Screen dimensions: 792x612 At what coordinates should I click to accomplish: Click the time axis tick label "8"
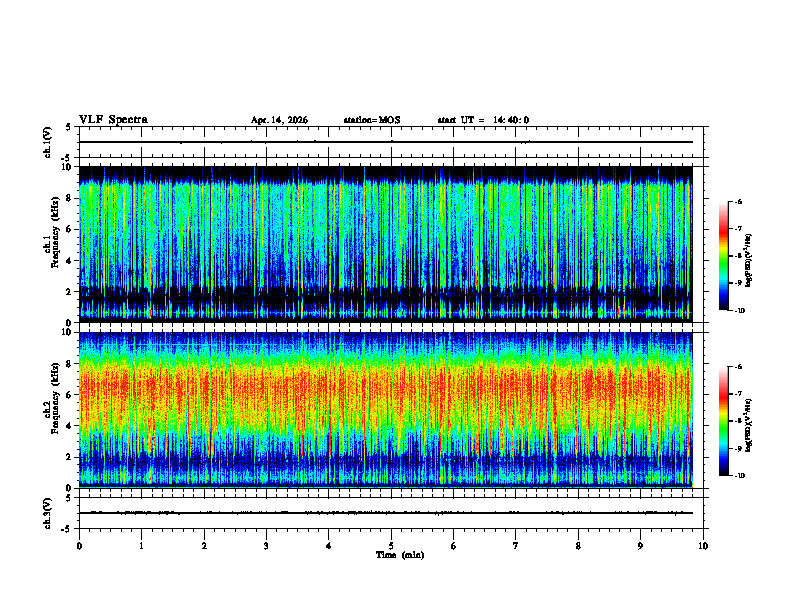click(x=578, y=546)
